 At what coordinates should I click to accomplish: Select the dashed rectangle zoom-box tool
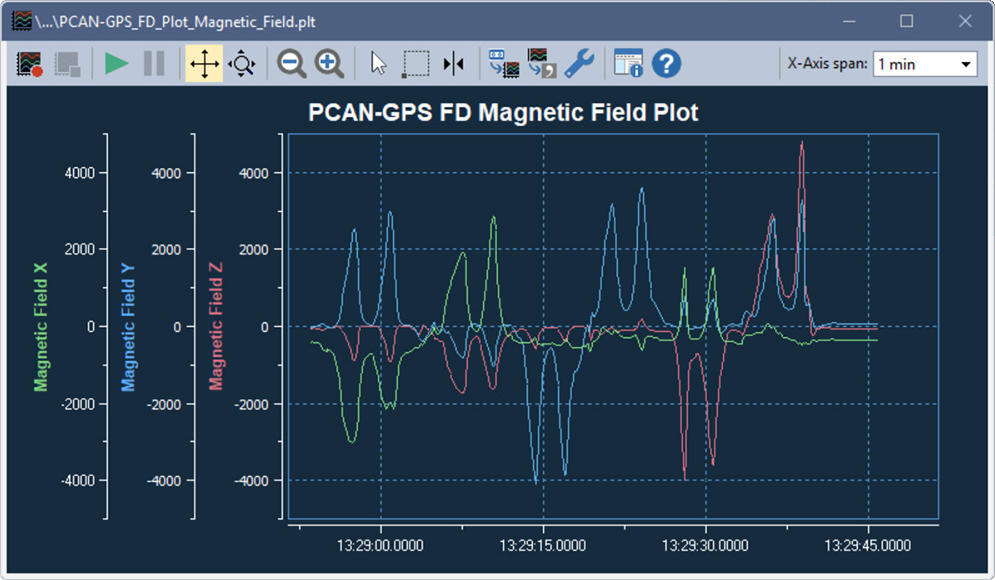(416, 64)
